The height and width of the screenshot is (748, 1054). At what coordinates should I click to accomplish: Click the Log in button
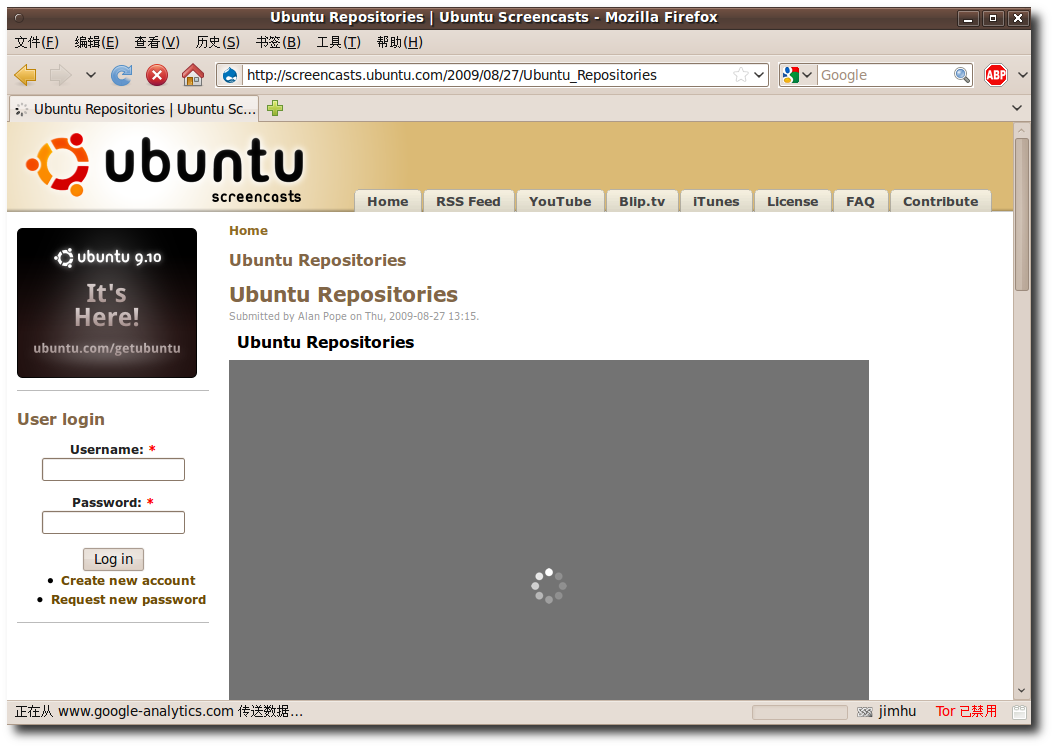tap(113, 558)
